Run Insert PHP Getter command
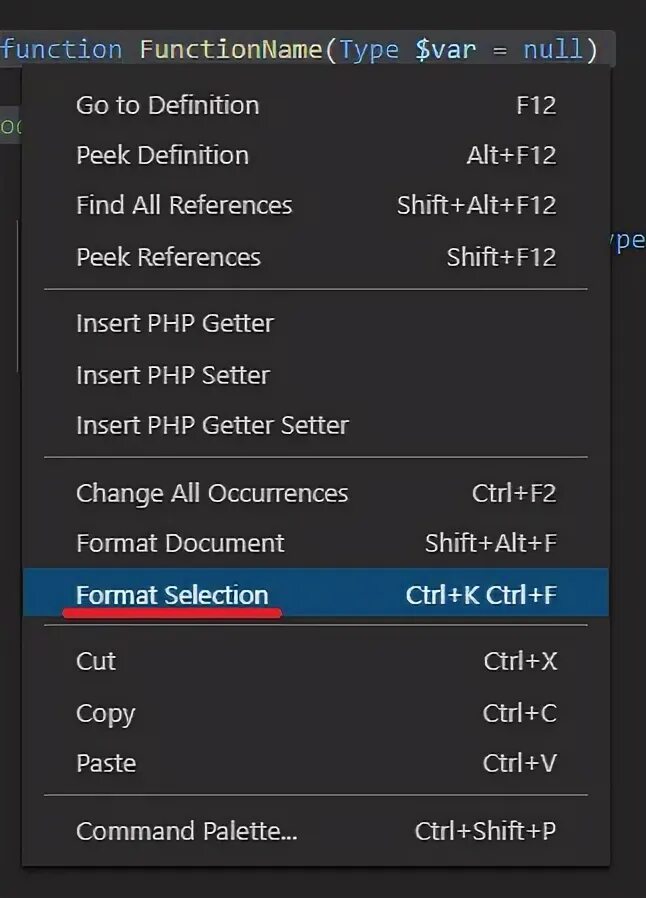Viewport: 646px width, 898px height. pos(175,323)
